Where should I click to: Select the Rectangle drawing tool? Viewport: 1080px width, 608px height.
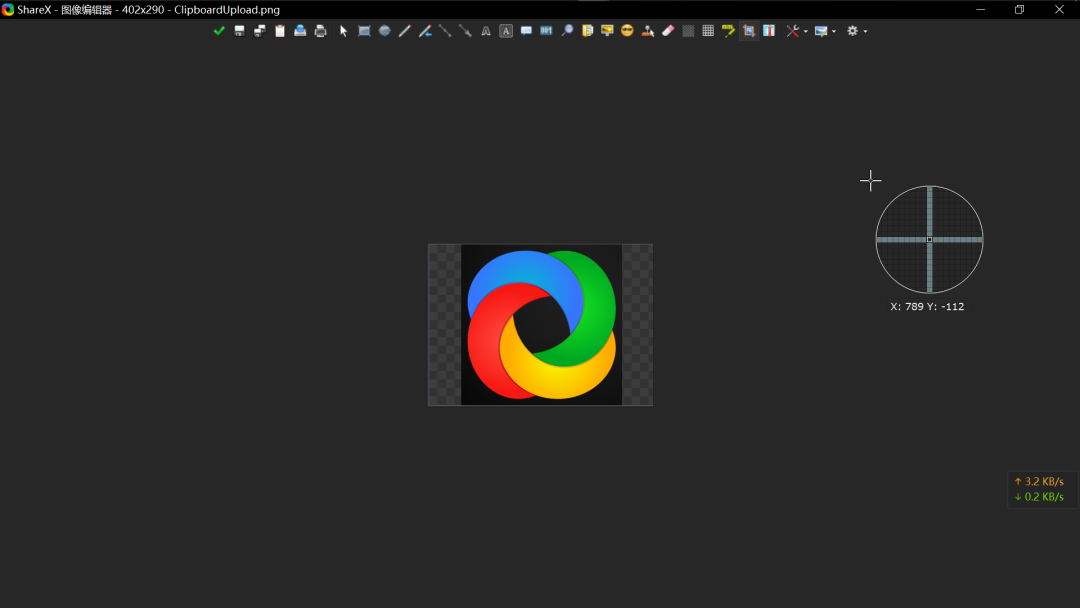tap(364, 31)
